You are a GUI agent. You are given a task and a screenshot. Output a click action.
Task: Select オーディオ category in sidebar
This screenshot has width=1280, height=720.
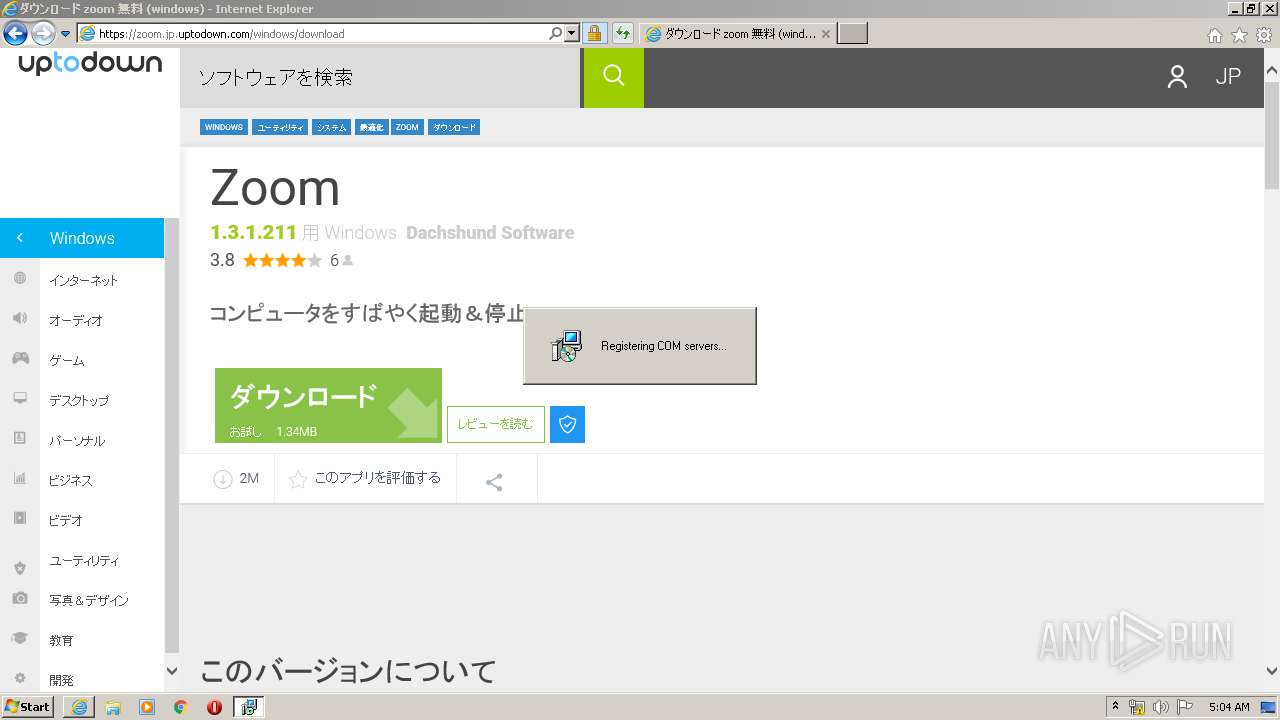click(76, 320)
